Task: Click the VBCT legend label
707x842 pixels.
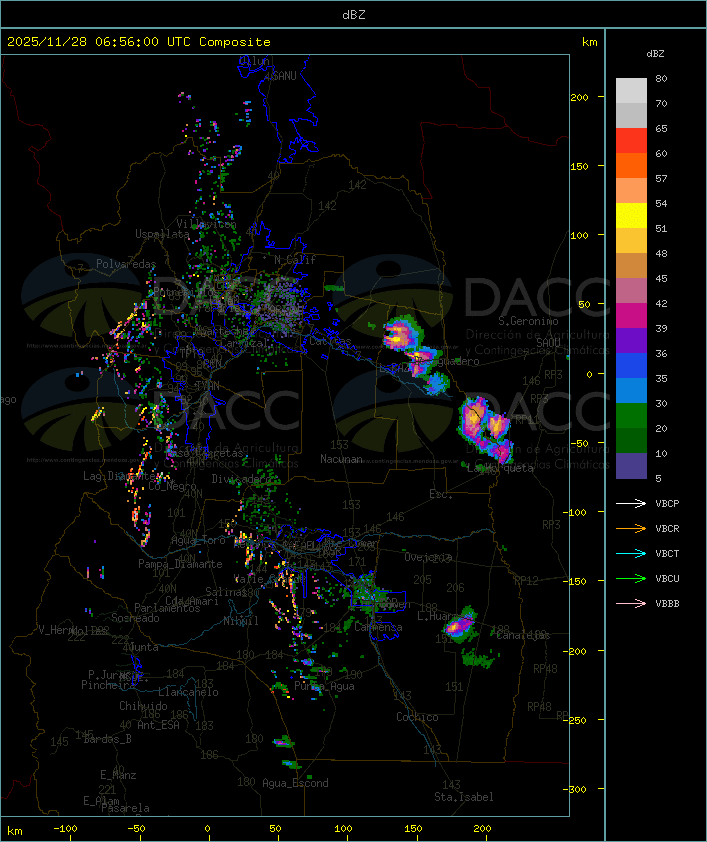Action: click(667, 553)
